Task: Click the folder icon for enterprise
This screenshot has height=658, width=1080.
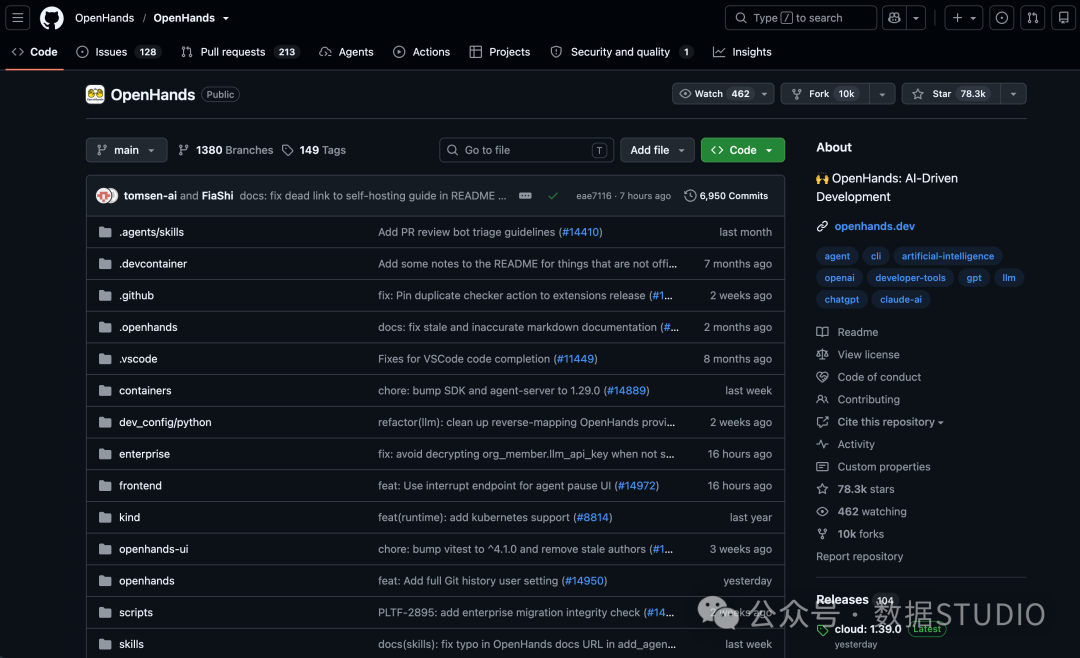Action: (105, 454)
